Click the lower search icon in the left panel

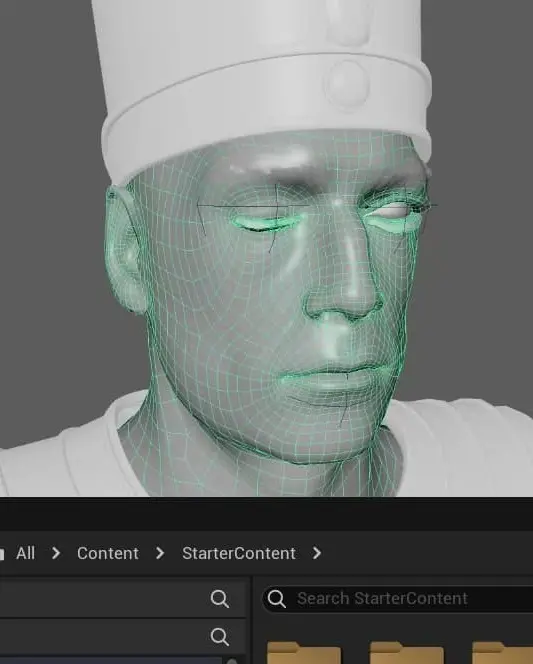[x=220, y=637]
